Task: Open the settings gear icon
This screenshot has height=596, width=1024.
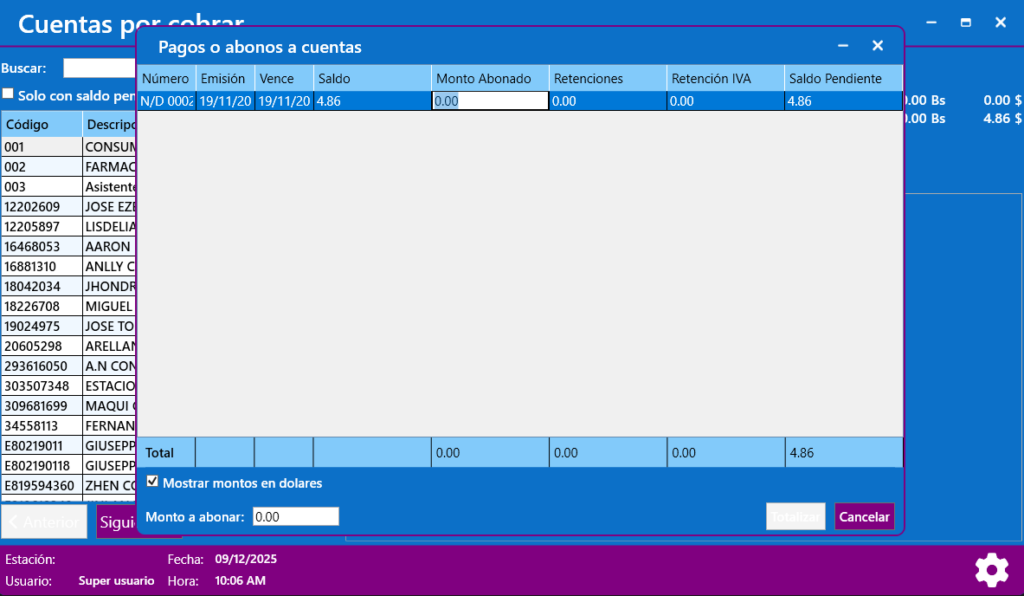Action: 991,569
